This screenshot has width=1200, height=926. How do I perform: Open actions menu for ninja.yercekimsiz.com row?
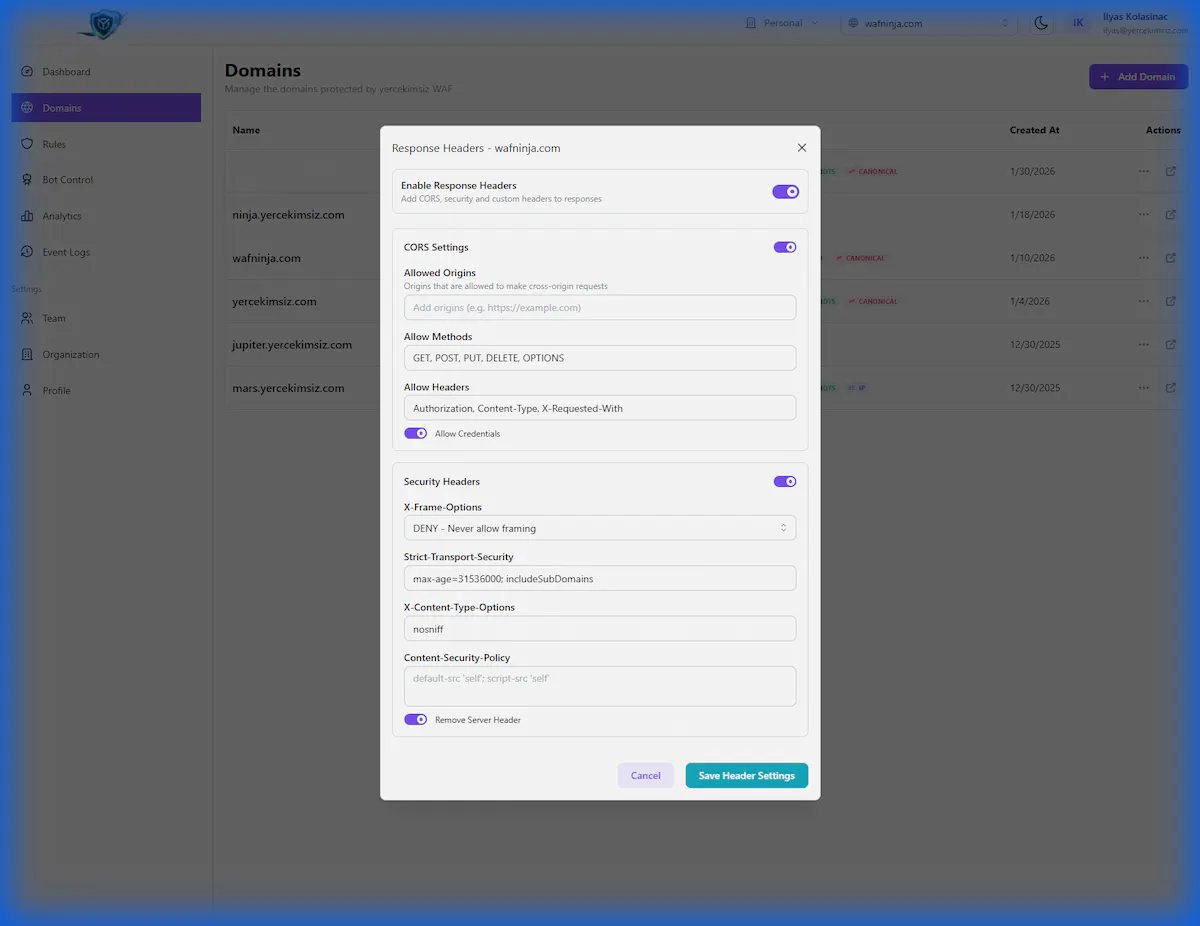pyautogui.click(x=1144, y=214)
